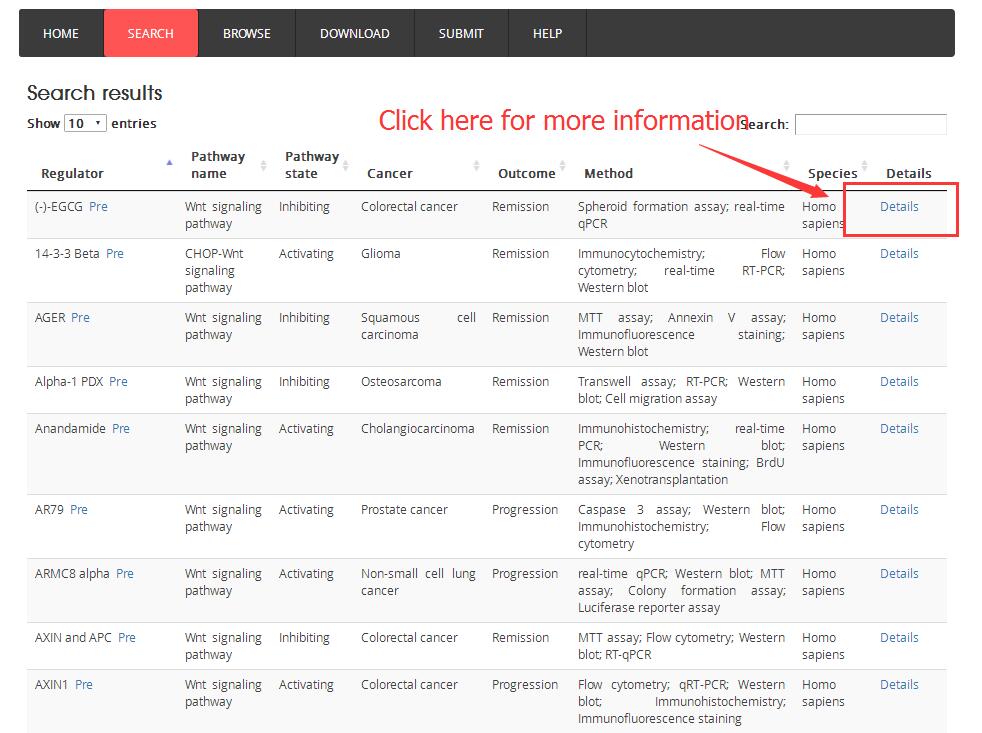Open the entries-per-page dropdown
The image size is (982, 733).
[x=85, y=123]
